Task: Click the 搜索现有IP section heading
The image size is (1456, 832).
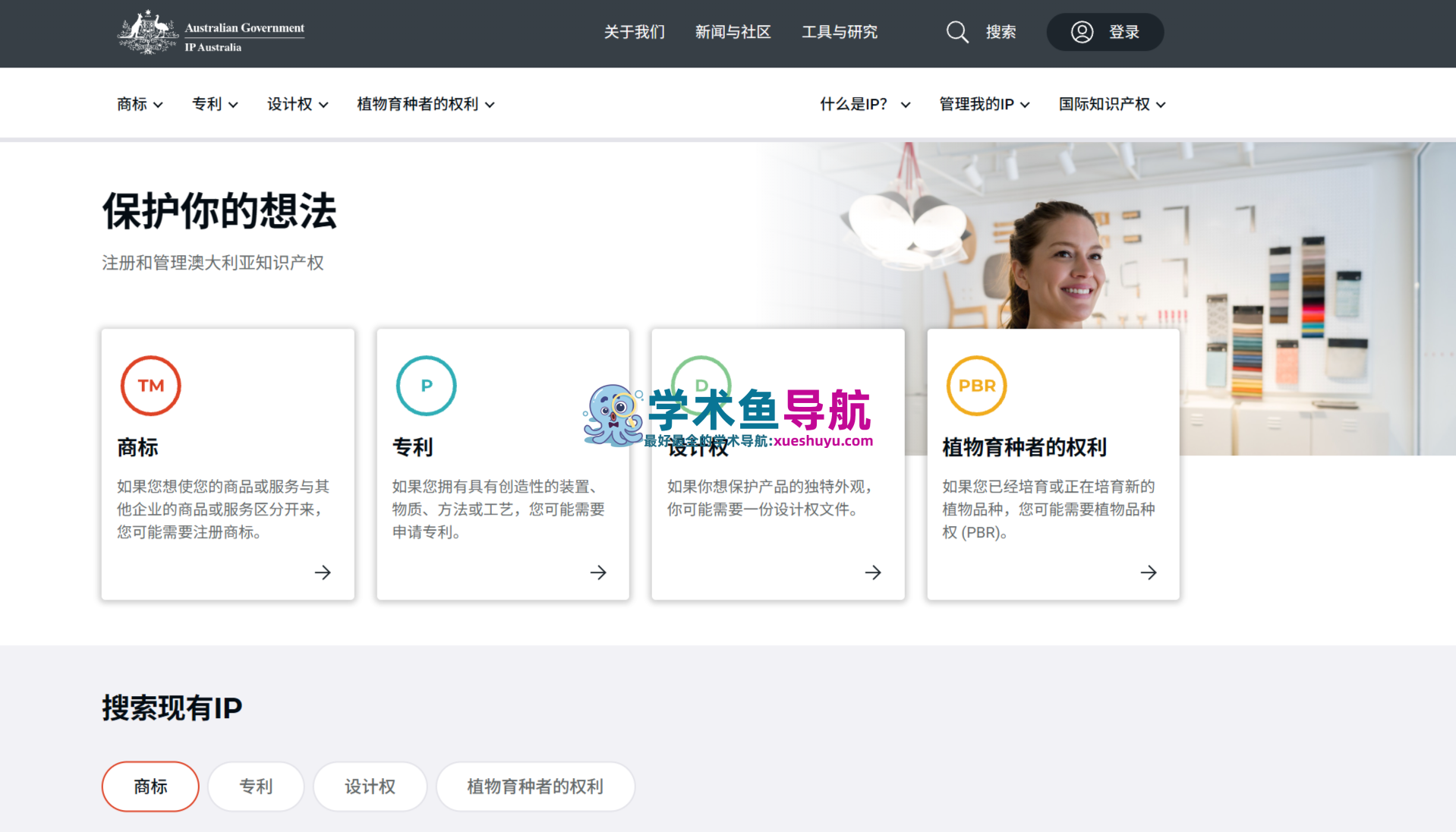Action: [x=172, y=708]
